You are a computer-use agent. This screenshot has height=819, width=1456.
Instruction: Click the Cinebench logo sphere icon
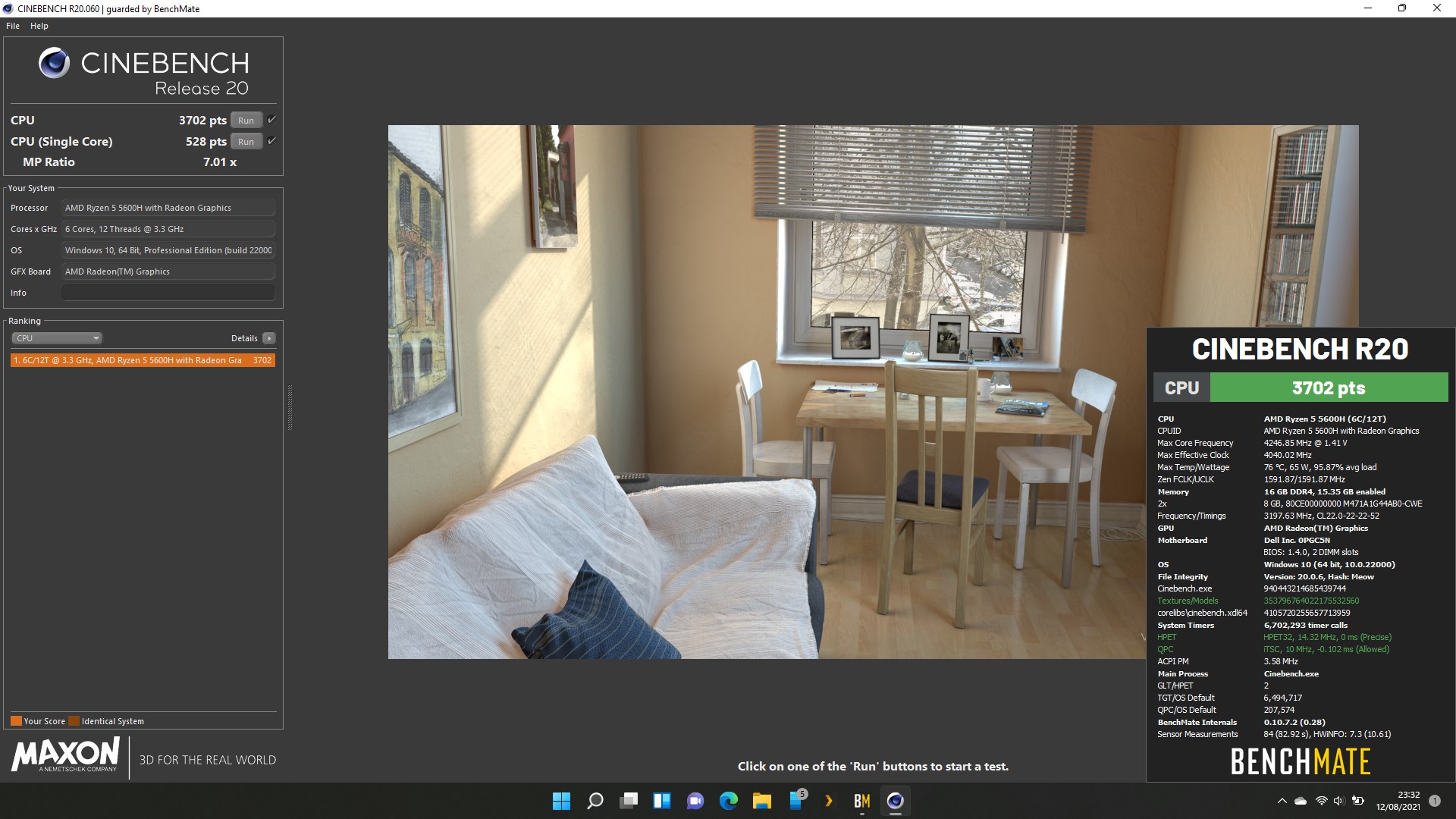(x=54, y=63)
